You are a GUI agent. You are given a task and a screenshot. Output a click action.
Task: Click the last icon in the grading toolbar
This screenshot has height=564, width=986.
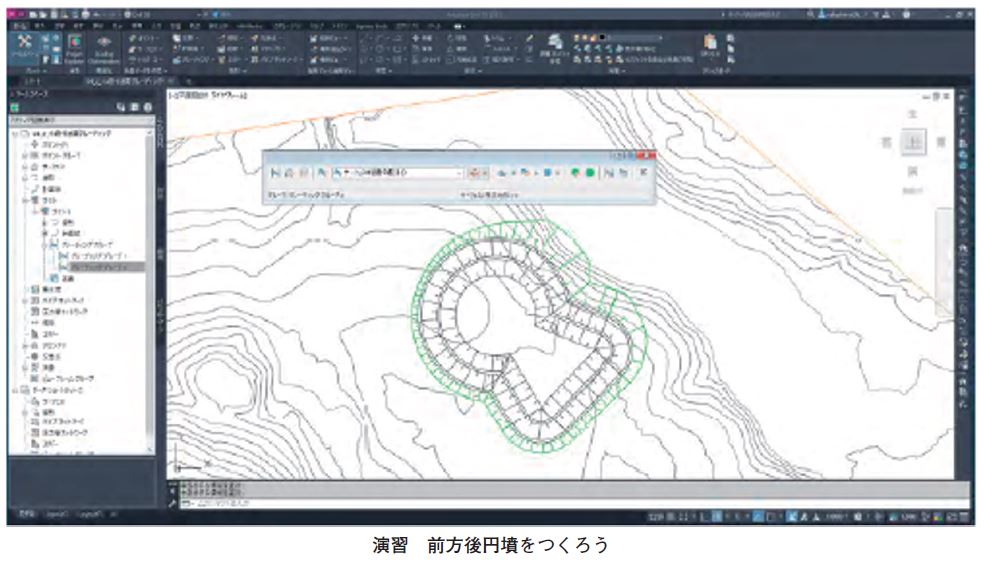pos(643,172)
